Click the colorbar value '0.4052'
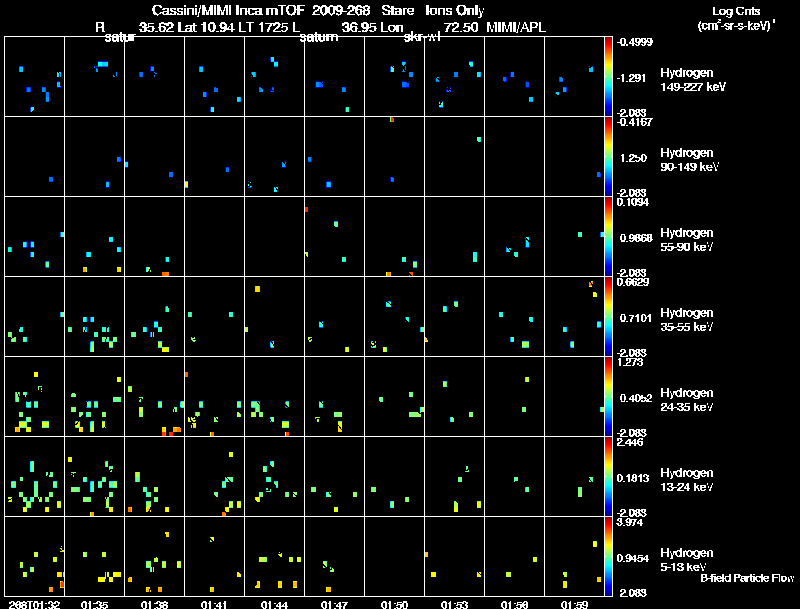The width and height of the screenshot is (800, 609). point(636,398)
